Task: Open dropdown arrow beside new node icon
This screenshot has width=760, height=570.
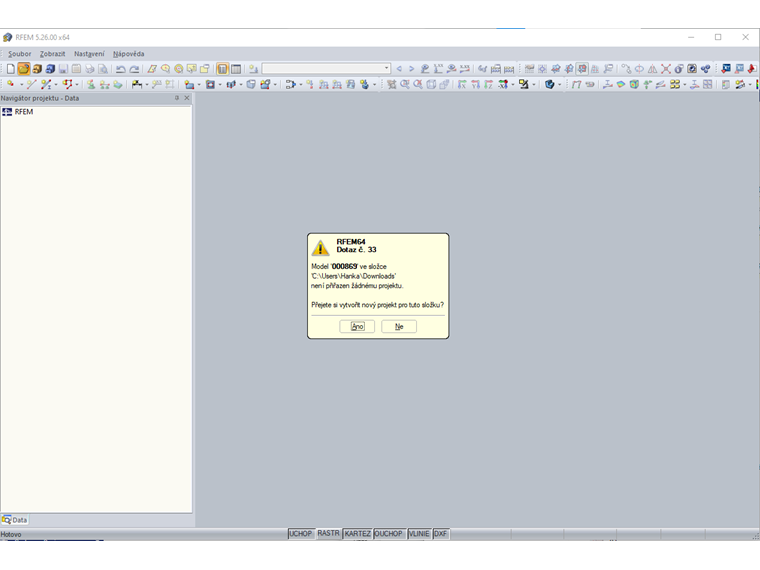Action: [x=21, y=84]
